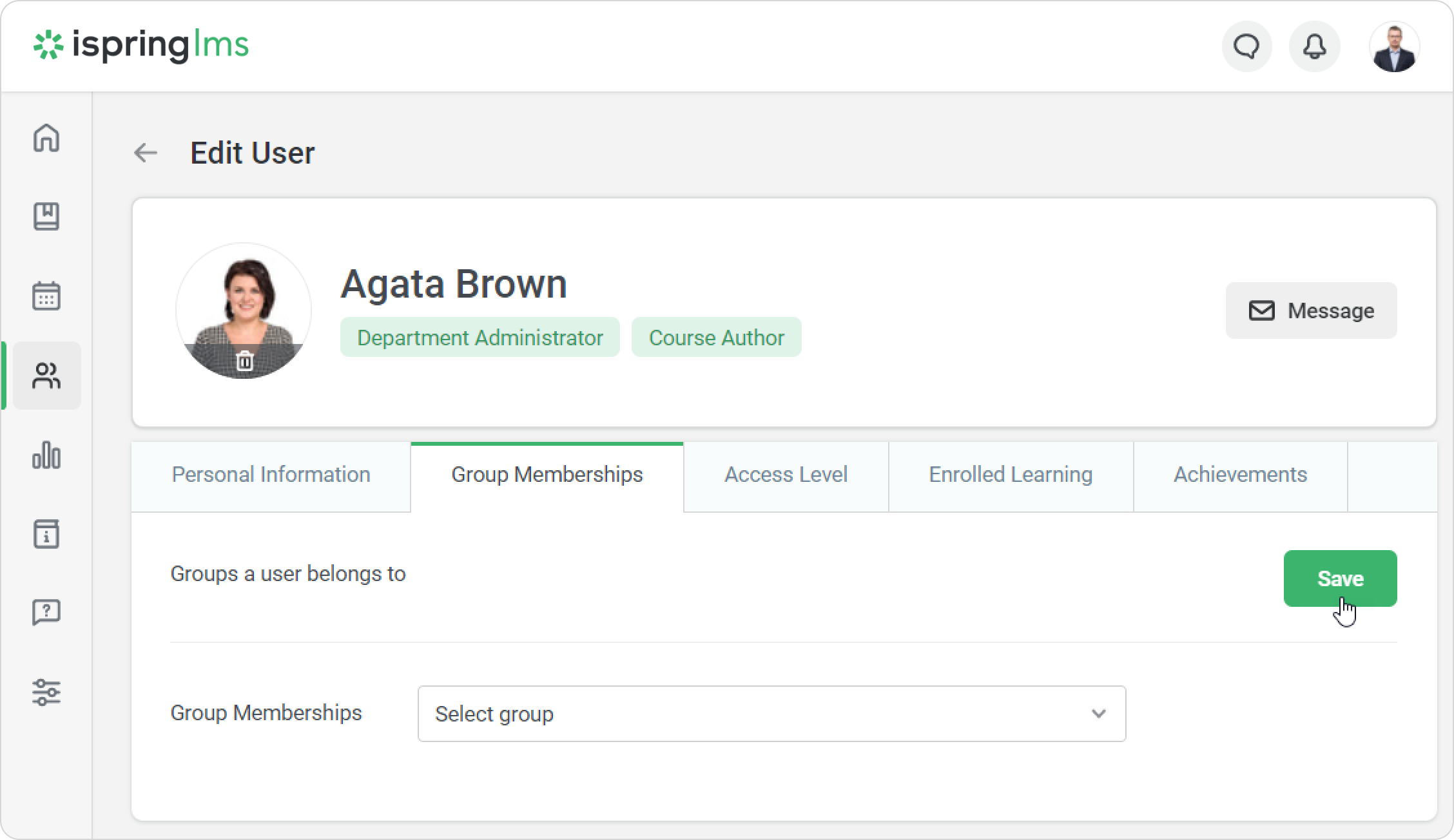Open the admin profile avatar in header

coord(1394,48)
